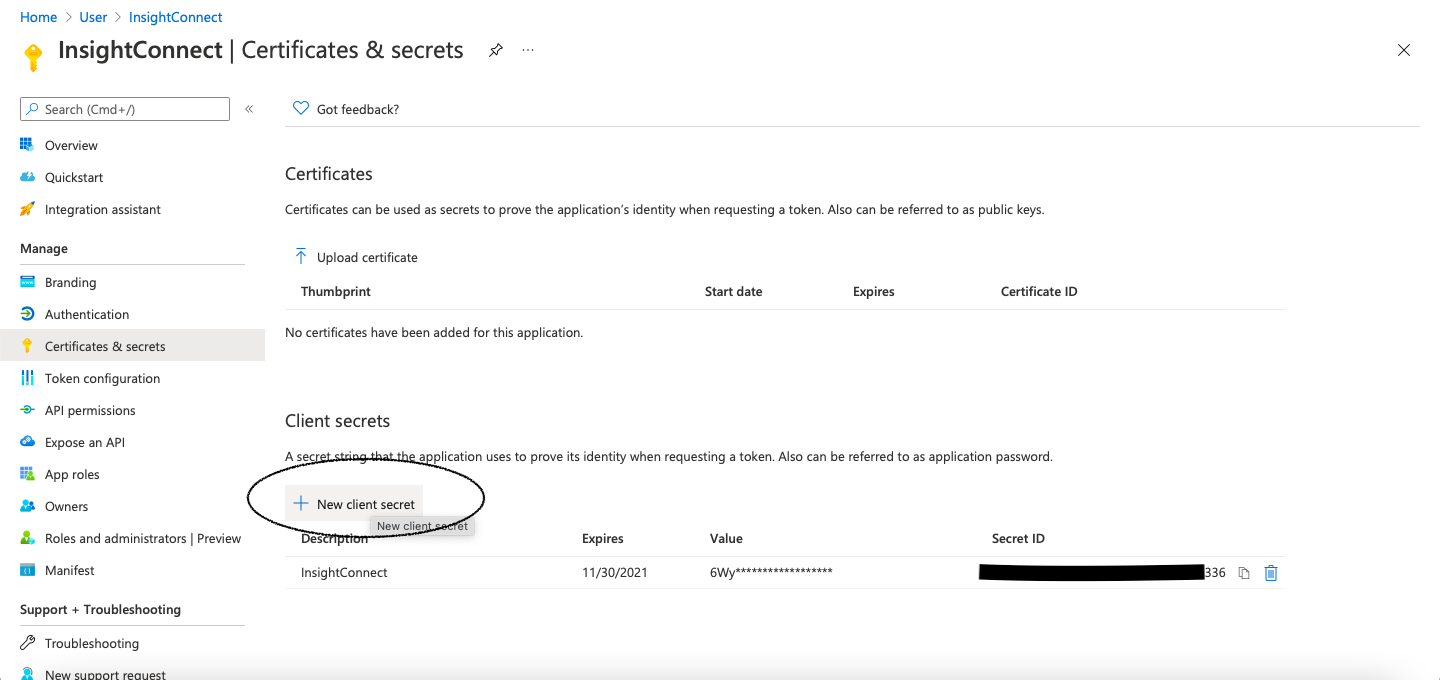The width and height of the screenshot is (1440, 680).
Task: Delete the InsightConnect client secret
Action: (1271, 573)
